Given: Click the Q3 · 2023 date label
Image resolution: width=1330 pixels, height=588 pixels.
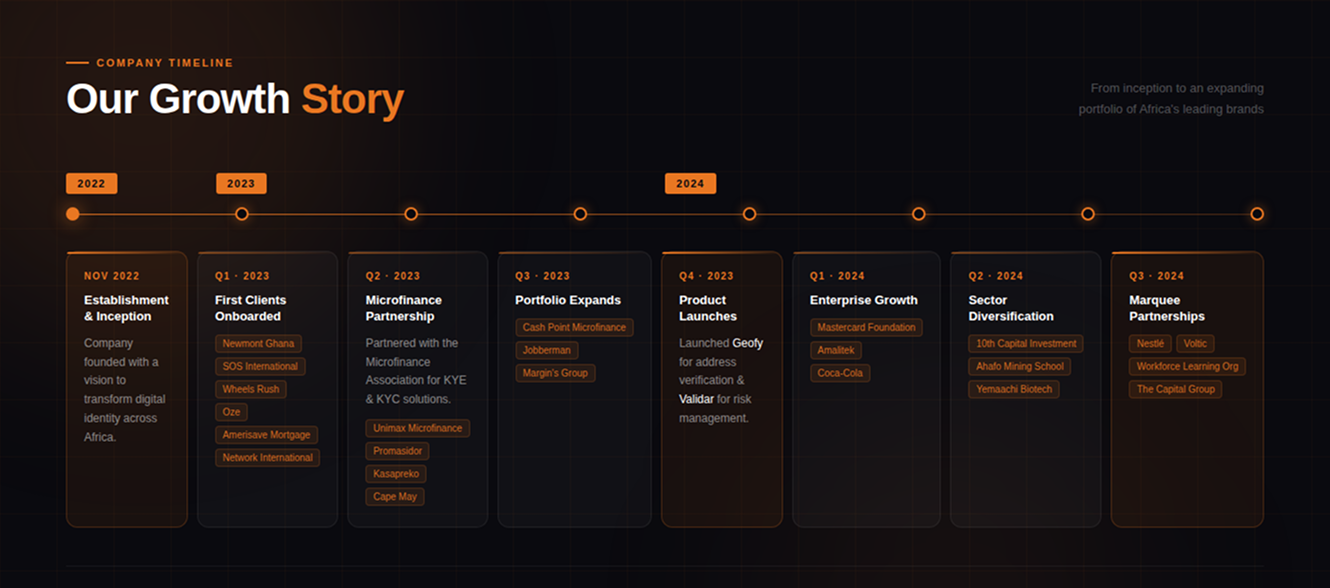Looking at the screenshot, I should point(543,276).
